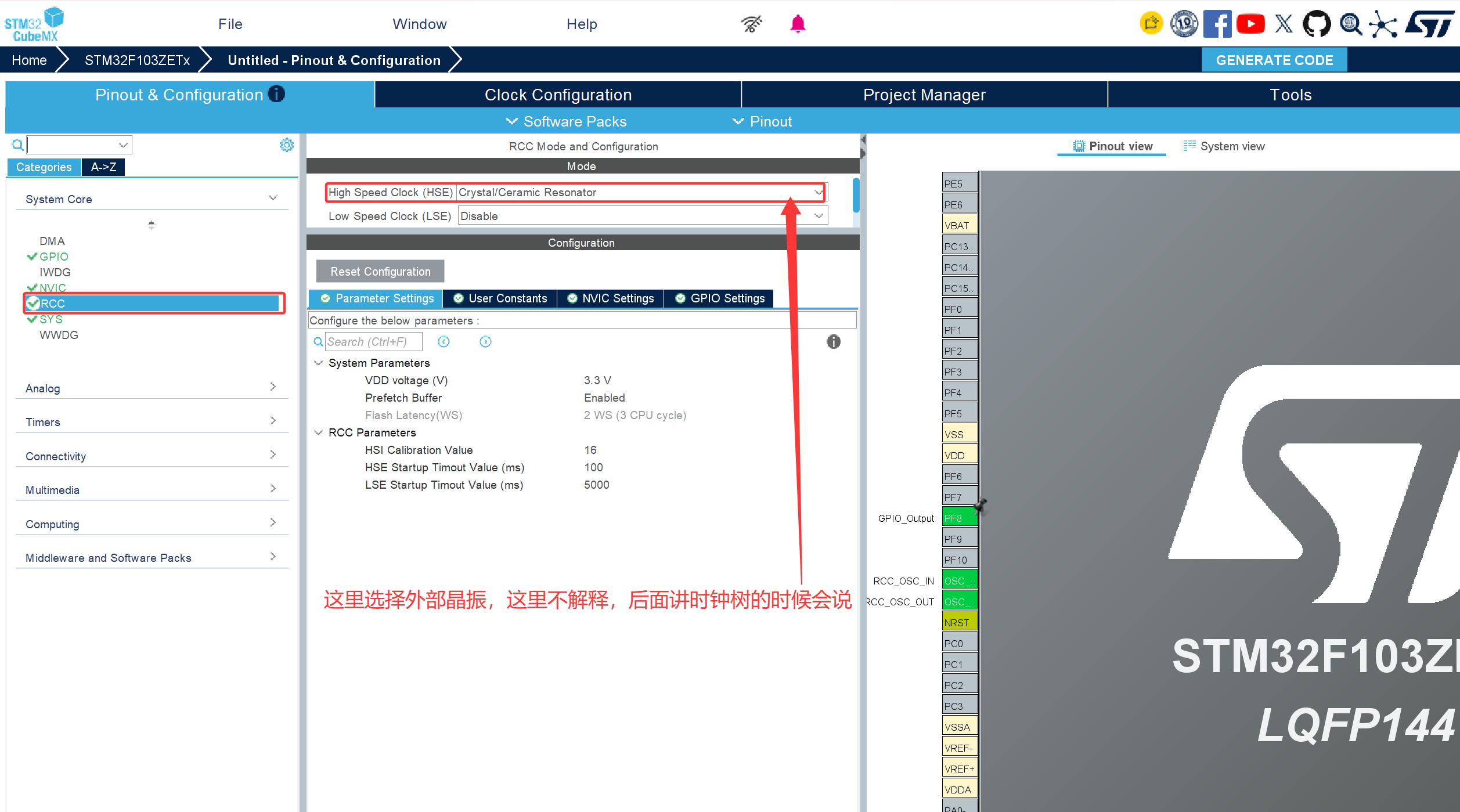Go to the Home breadcrumb
1460x812 pixels.
point(29,60)
